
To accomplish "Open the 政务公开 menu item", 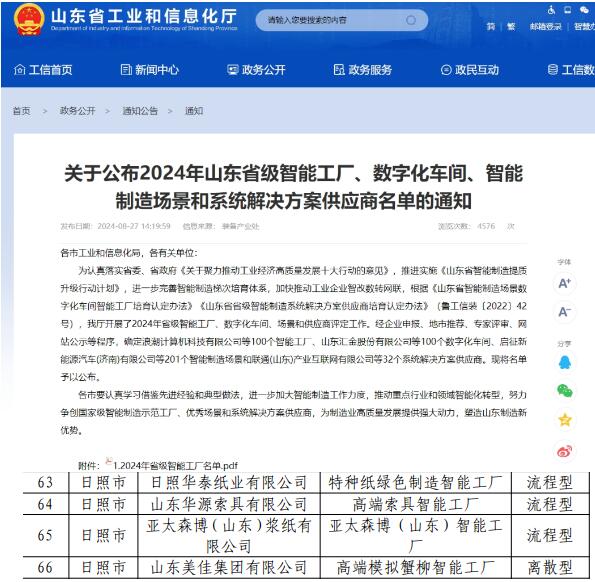I will [256, 70].
